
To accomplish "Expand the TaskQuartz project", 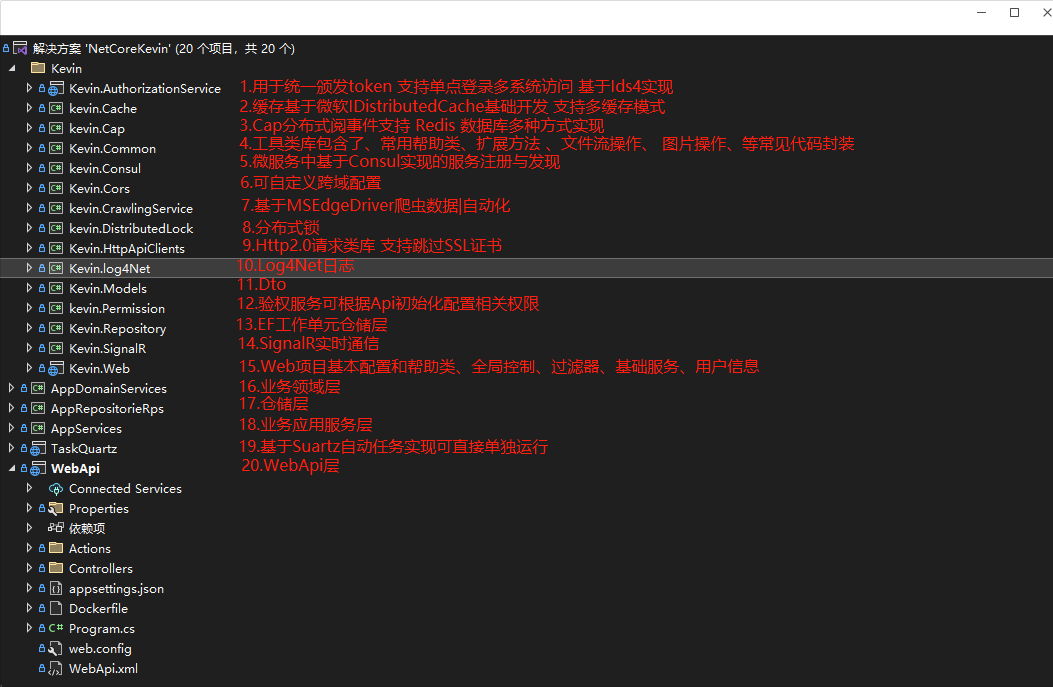I will 10,448.
